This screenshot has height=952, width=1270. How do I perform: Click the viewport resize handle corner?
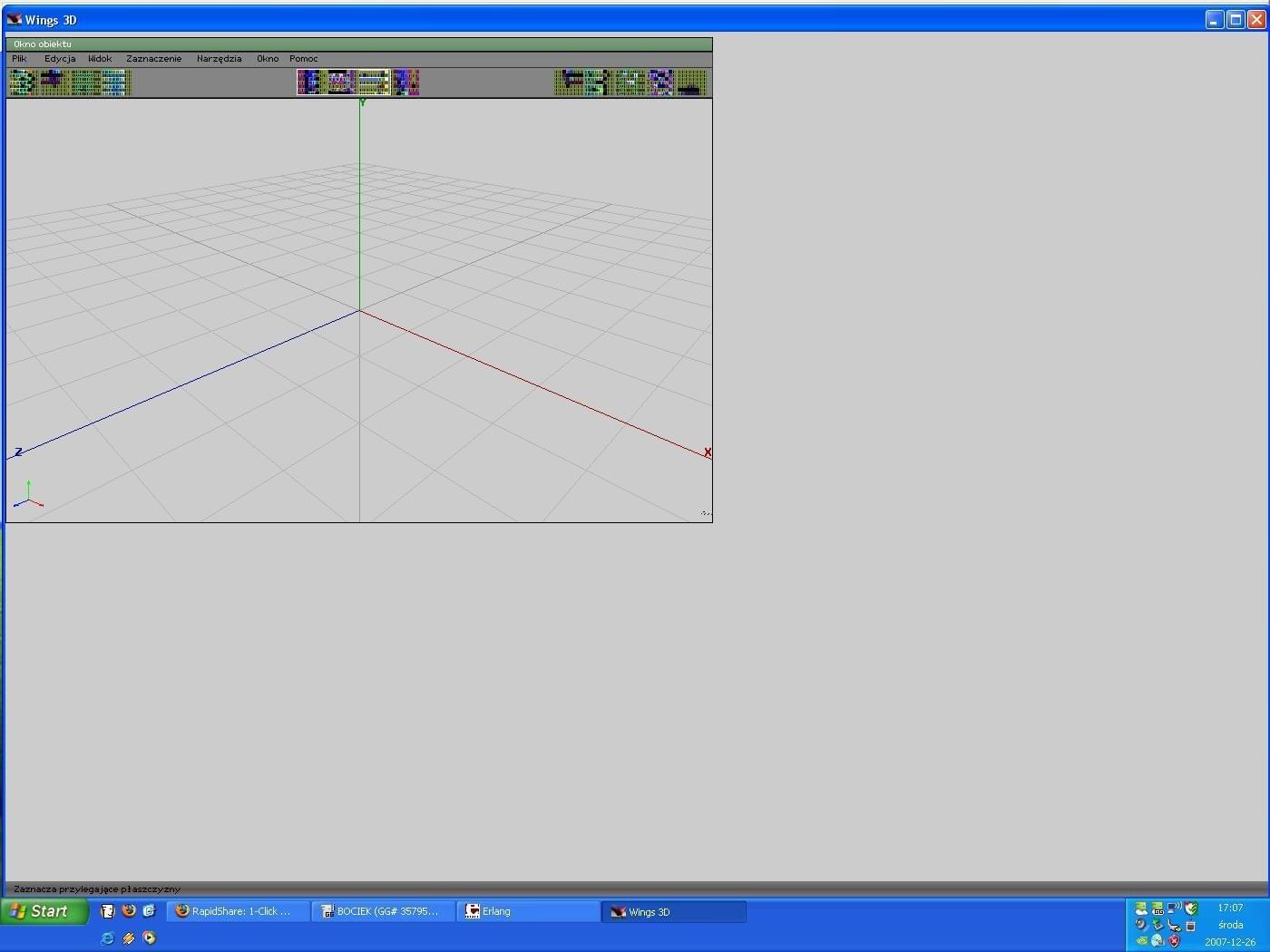click(x=706, y=514)
